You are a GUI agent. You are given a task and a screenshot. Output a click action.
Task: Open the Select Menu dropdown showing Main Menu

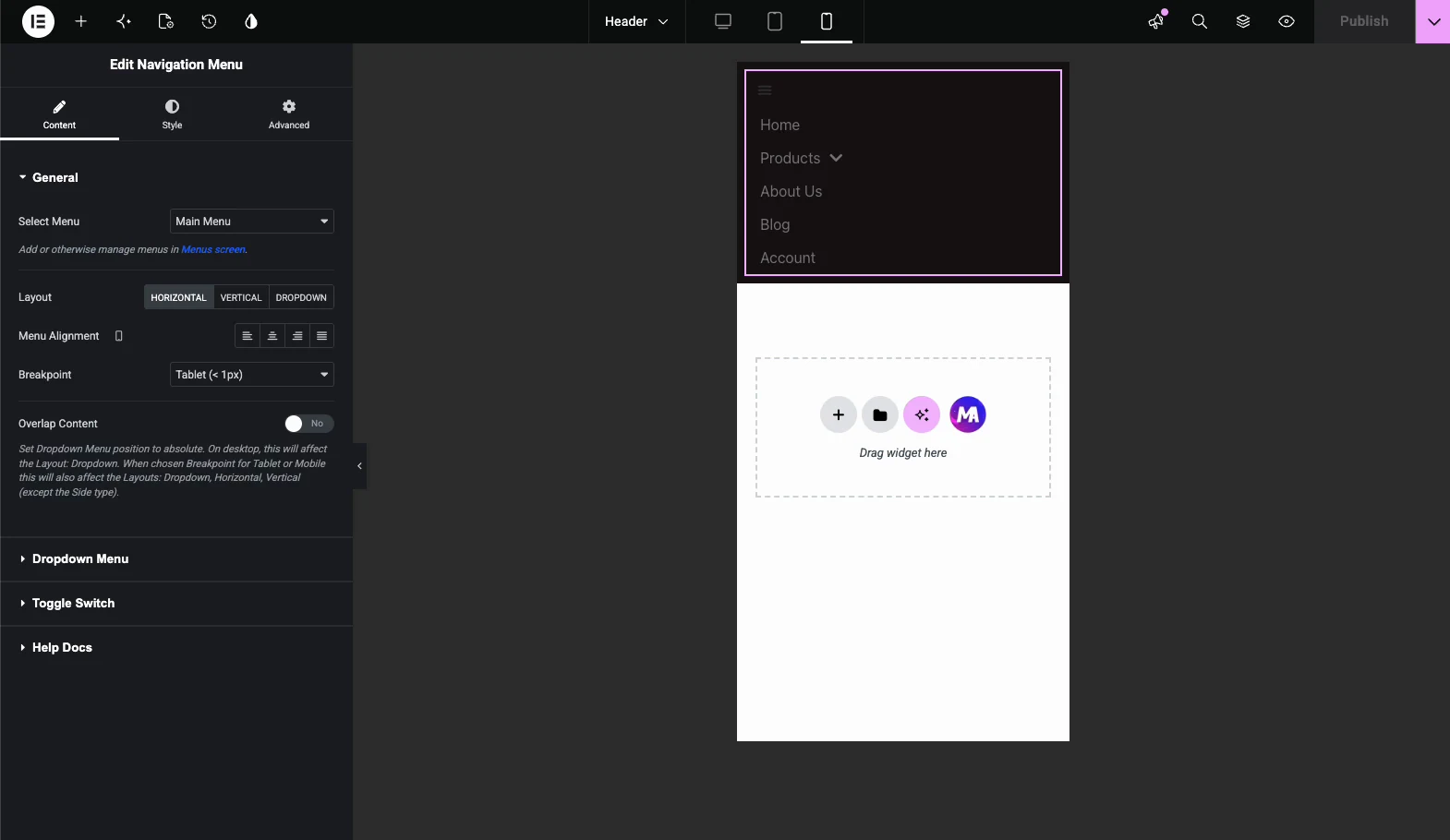252,222
